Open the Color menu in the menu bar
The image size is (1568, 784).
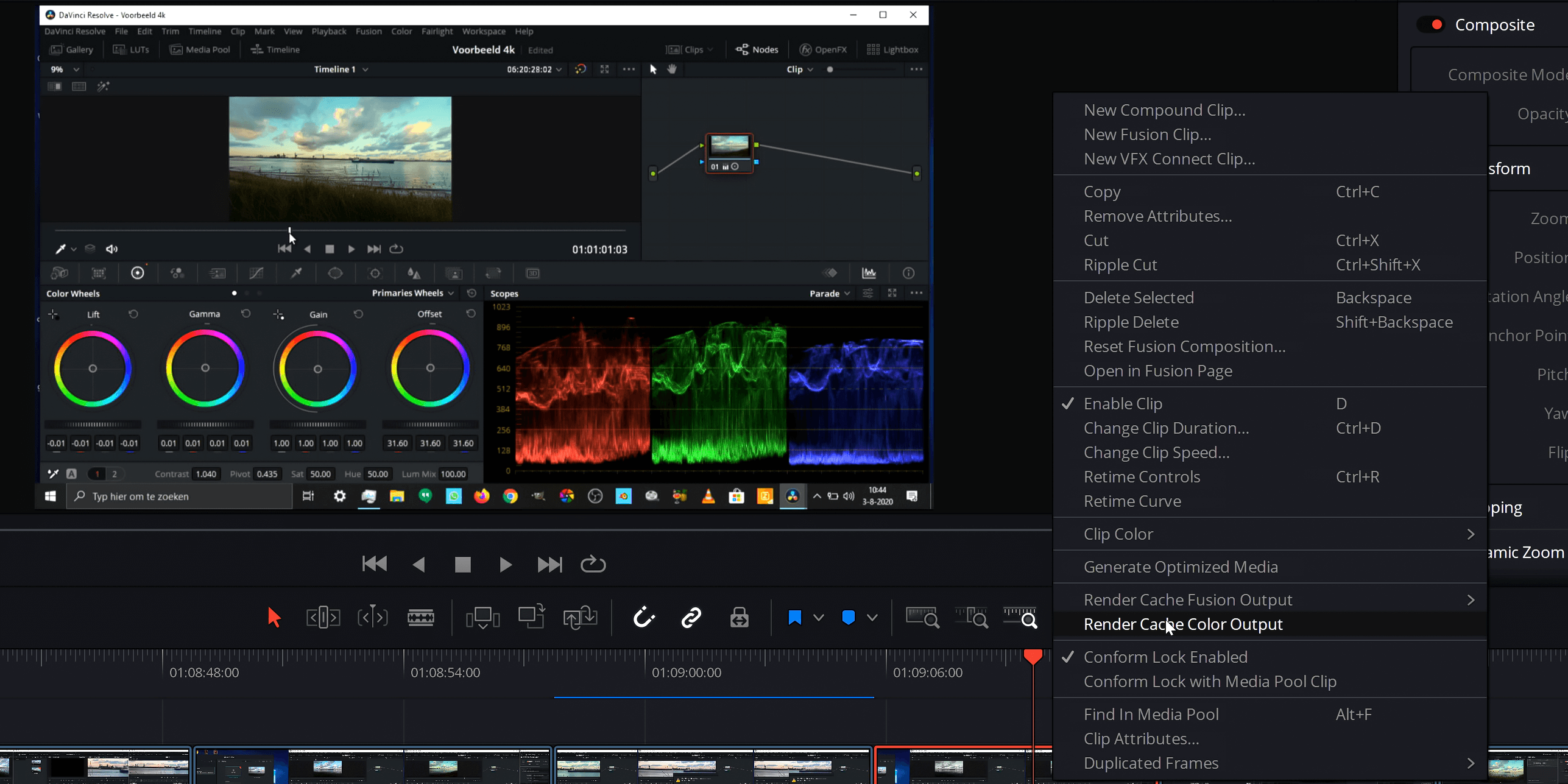(x=401, y=31)
